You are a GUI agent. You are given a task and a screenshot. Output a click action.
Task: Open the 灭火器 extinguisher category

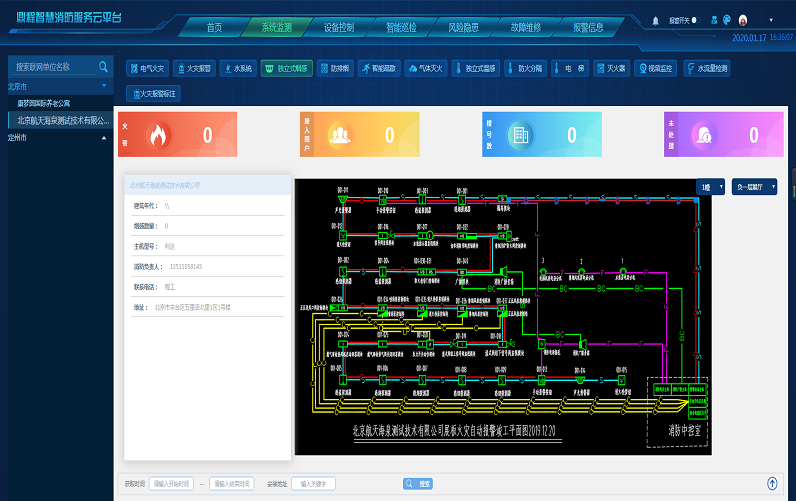point(611,68)
